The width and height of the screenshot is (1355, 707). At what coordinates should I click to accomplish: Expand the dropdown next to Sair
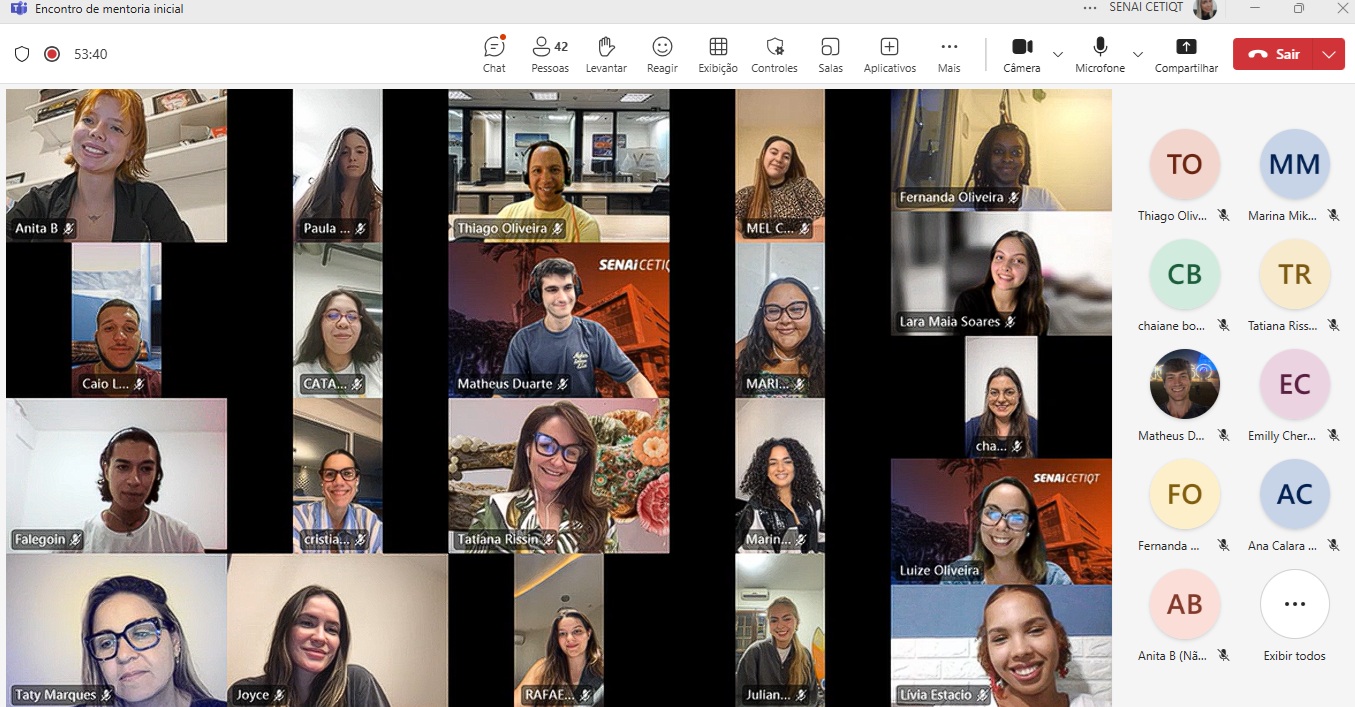click(1329, 54)
